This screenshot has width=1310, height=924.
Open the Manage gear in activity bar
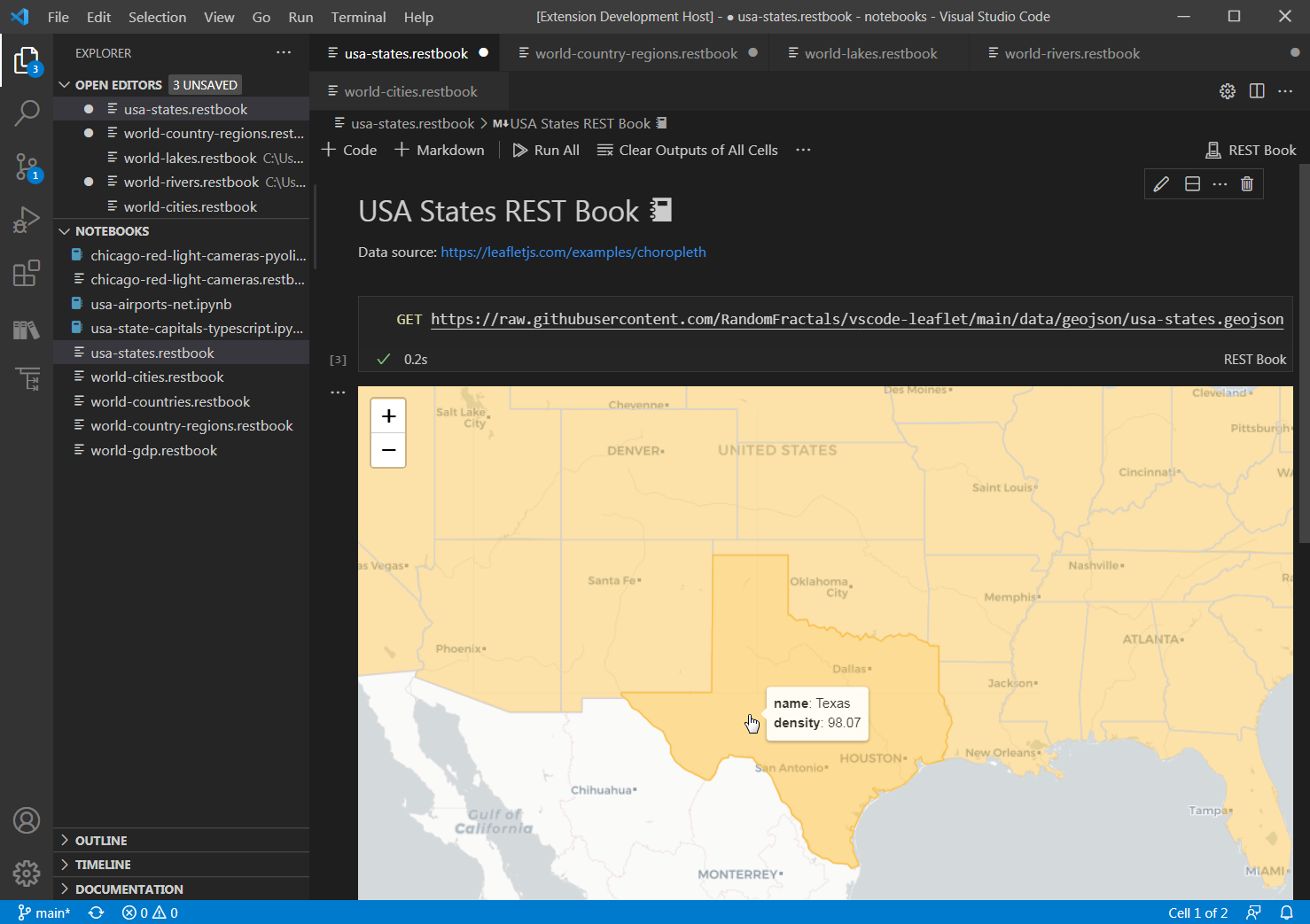(27, 874)
